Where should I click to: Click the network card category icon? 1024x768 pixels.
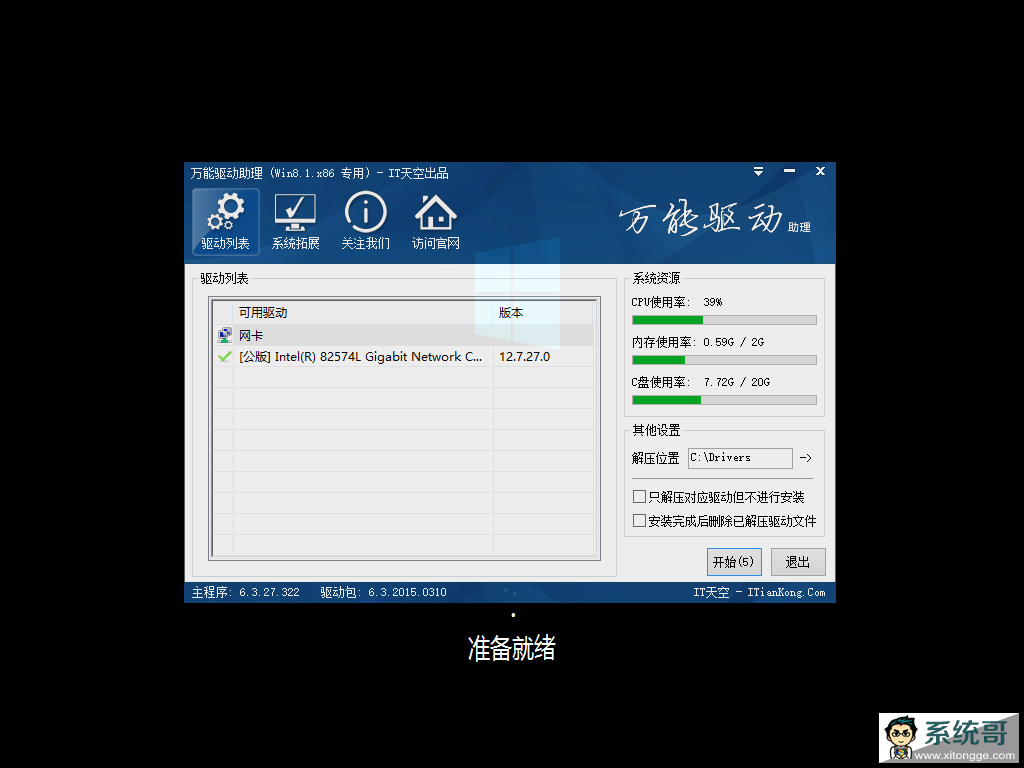[x=224, y=335]
